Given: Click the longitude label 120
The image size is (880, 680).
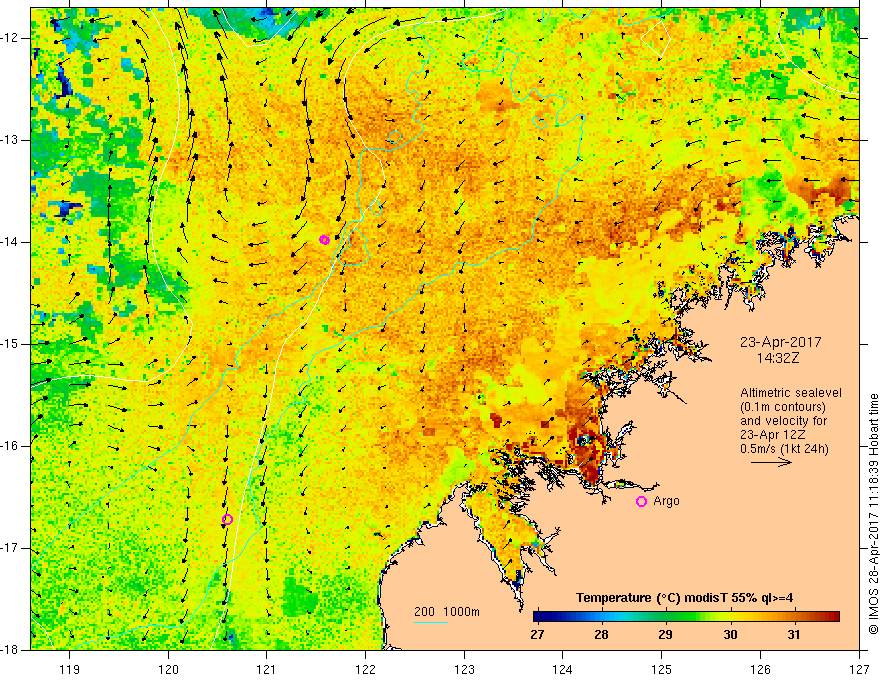Looking at the screenshot, I should pos(168,669).
